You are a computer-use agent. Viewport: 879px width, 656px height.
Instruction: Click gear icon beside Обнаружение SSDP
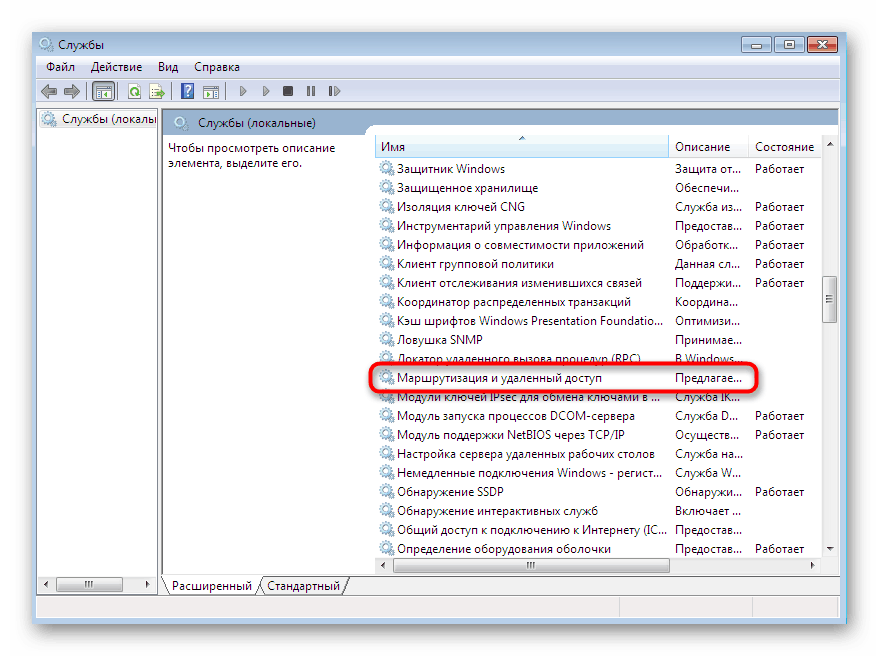(387, 491)
